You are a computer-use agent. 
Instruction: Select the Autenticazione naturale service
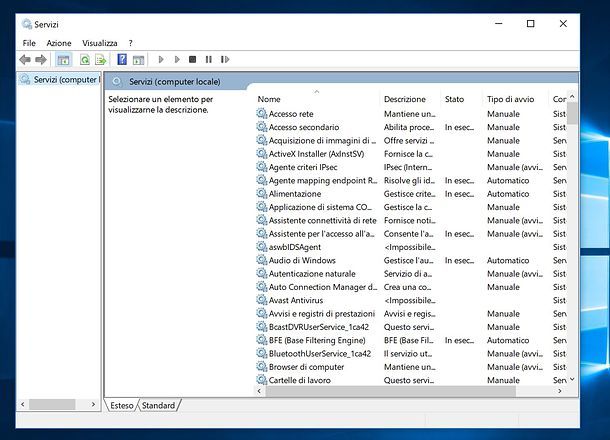coord(312,273)
